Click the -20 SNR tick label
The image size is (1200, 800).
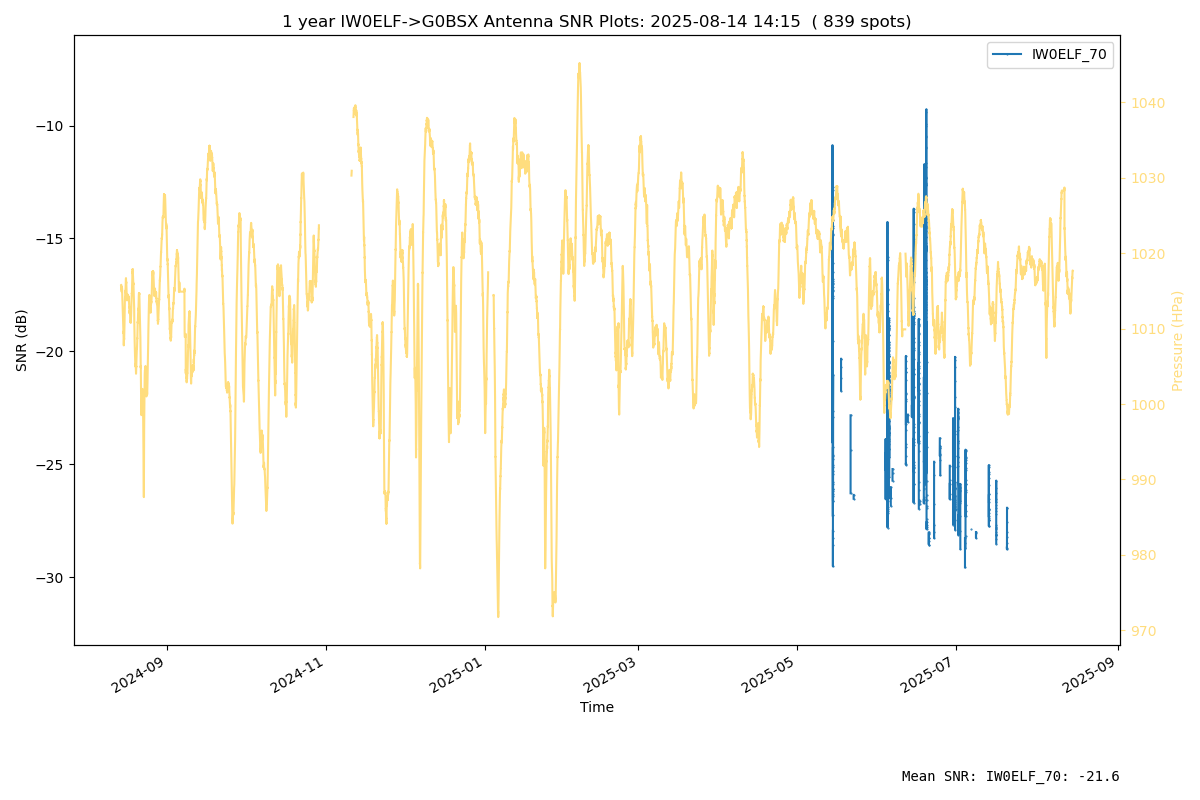[52, 352]
